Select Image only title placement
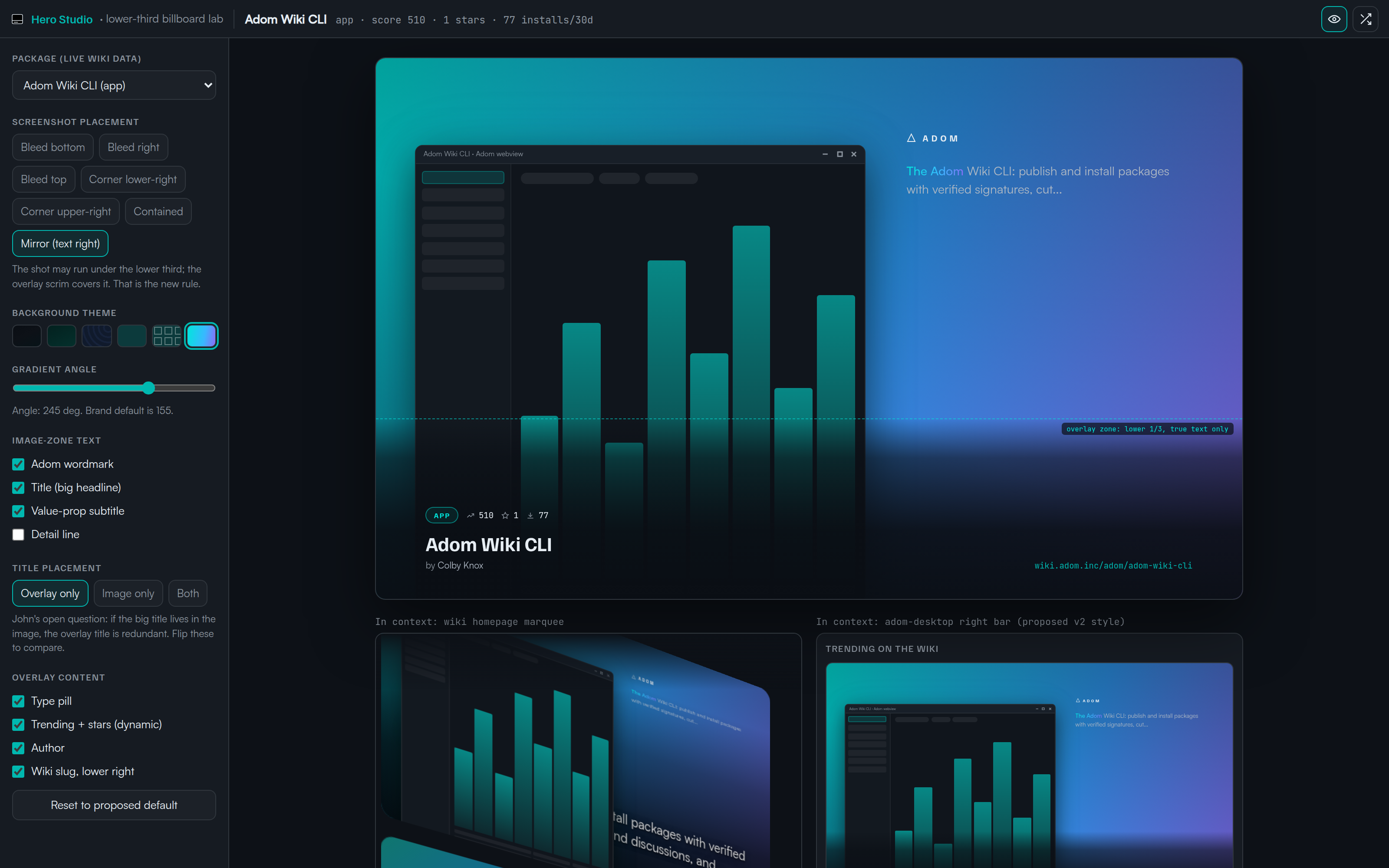This screenshot has height=868, width=1389. coord(128,594)
